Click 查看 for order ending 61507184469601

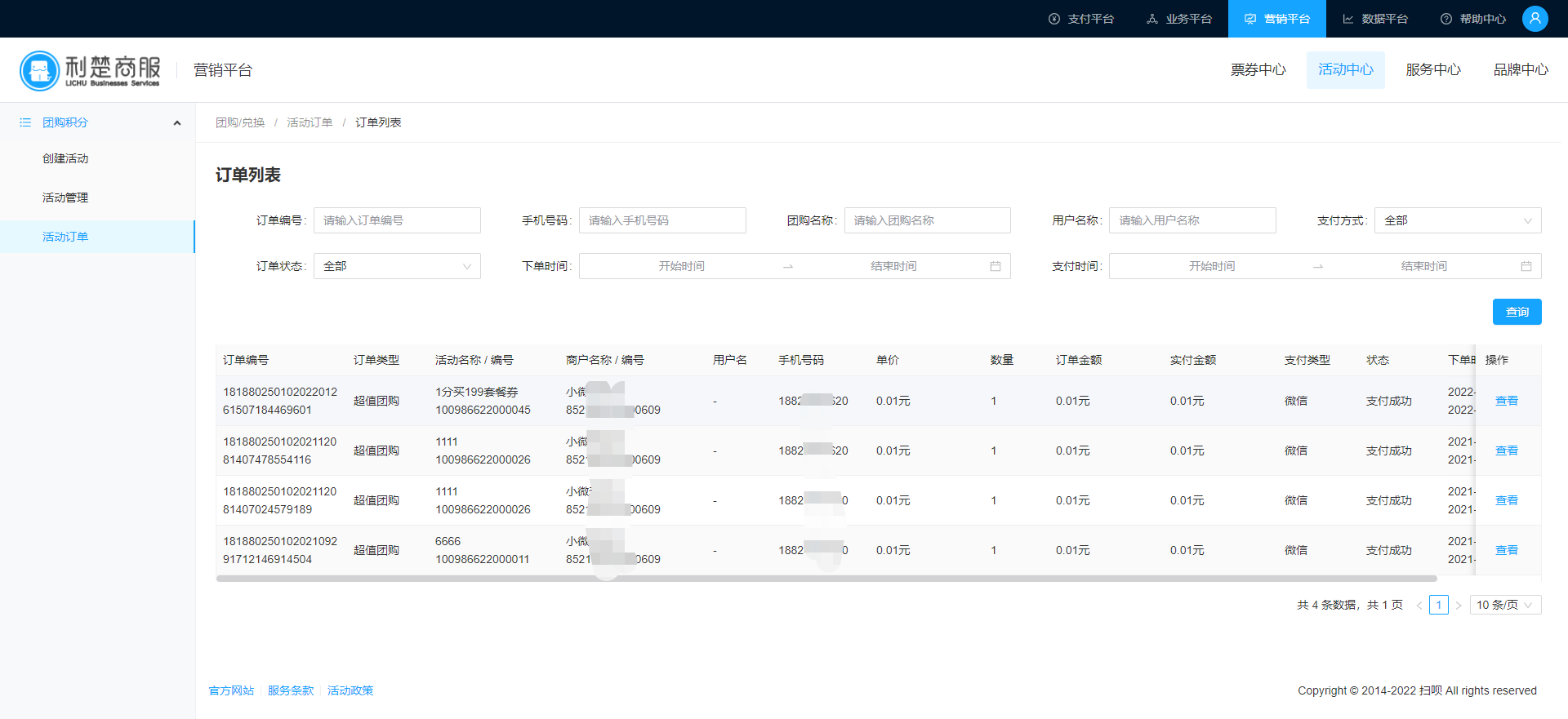[1506, 401]
